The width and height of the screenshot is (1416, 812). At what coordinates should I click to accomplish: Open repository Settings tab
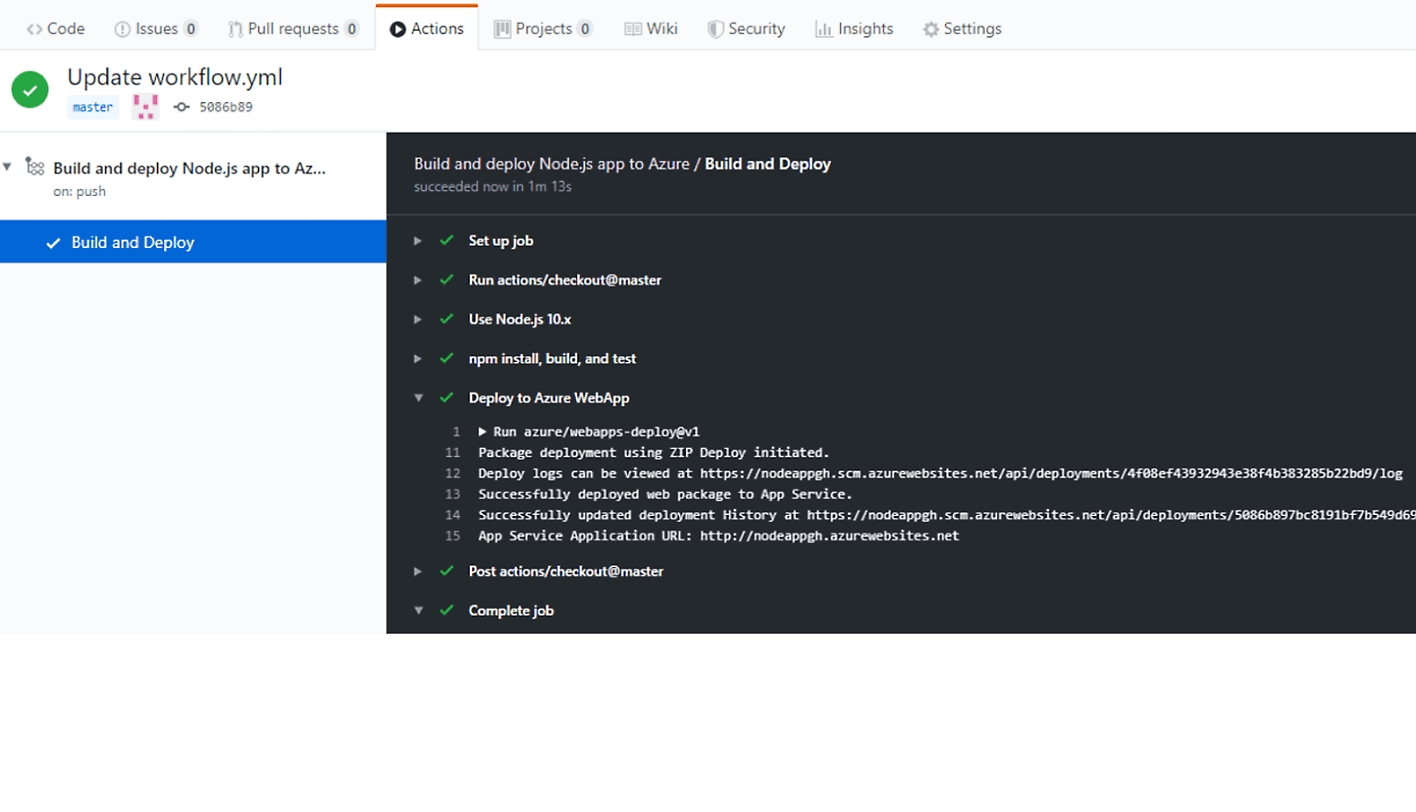[x=962, y=29]
